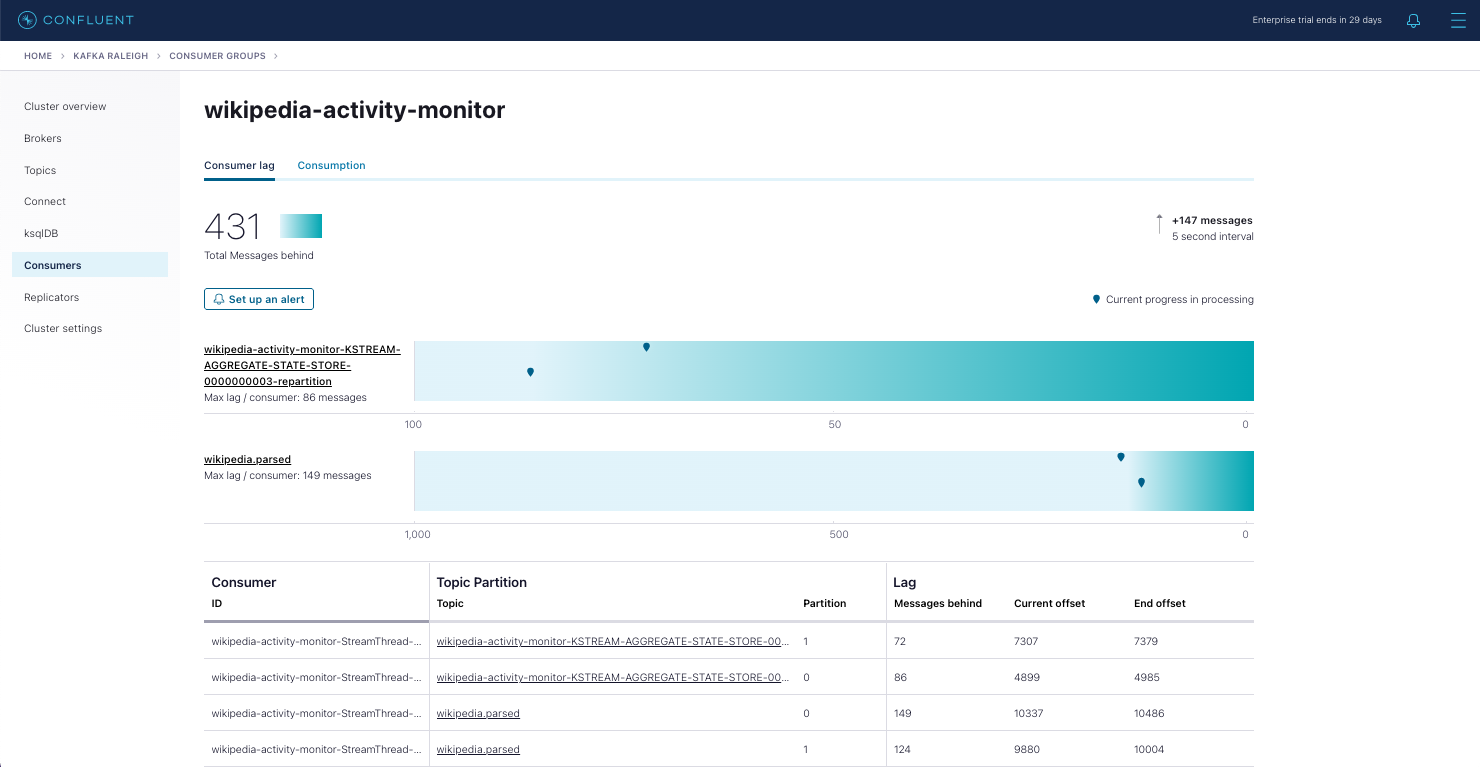Open ksqlDB in sidebar
Screen dimensions: 1480x767
pos(42,233)
